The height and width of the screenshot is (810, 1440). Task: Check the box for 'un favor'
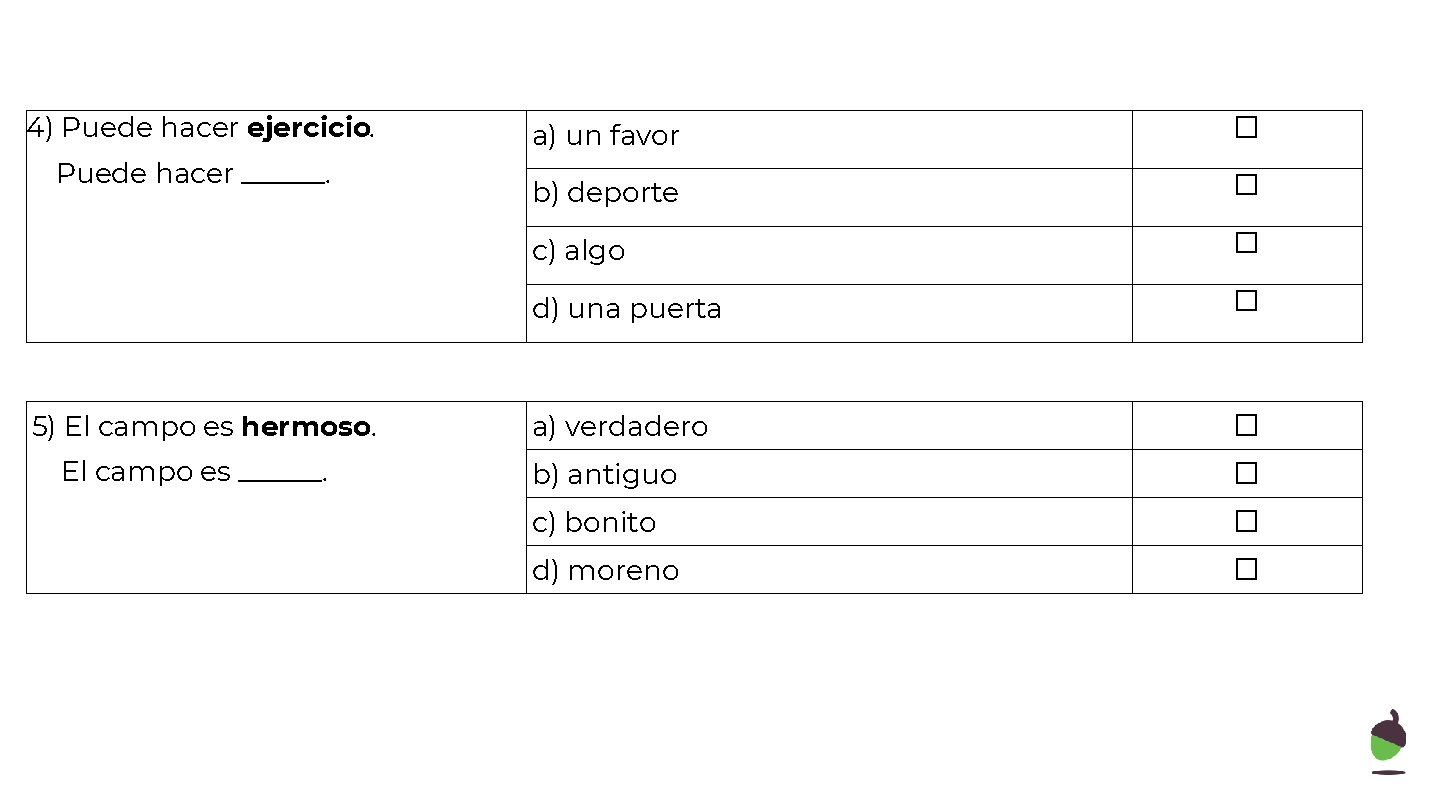pyautogui.click(x=1246, y=128)
